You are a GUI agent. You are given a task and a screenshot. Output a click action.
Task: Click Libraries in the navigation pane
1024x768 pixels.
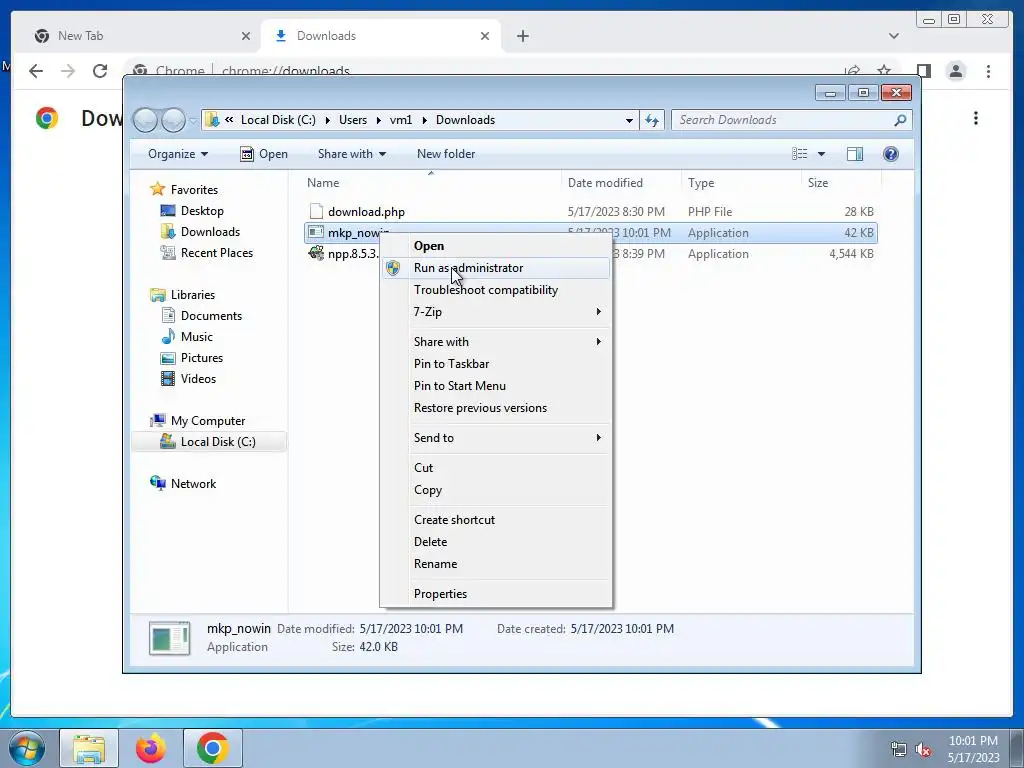point(193,295)
